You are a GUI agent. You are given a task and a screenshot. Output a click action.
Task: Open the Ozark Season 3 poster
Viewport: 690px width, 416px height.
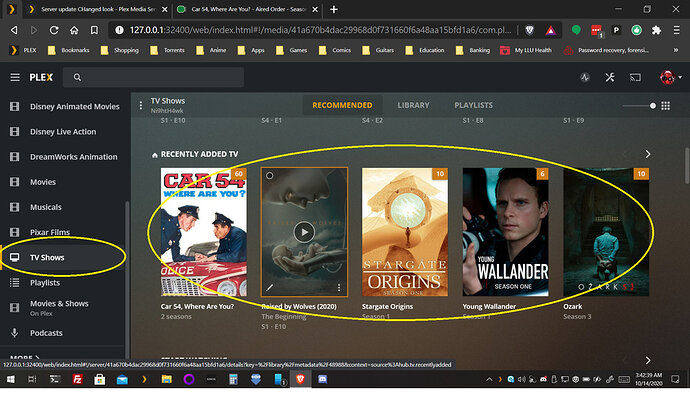pos(606,232)
